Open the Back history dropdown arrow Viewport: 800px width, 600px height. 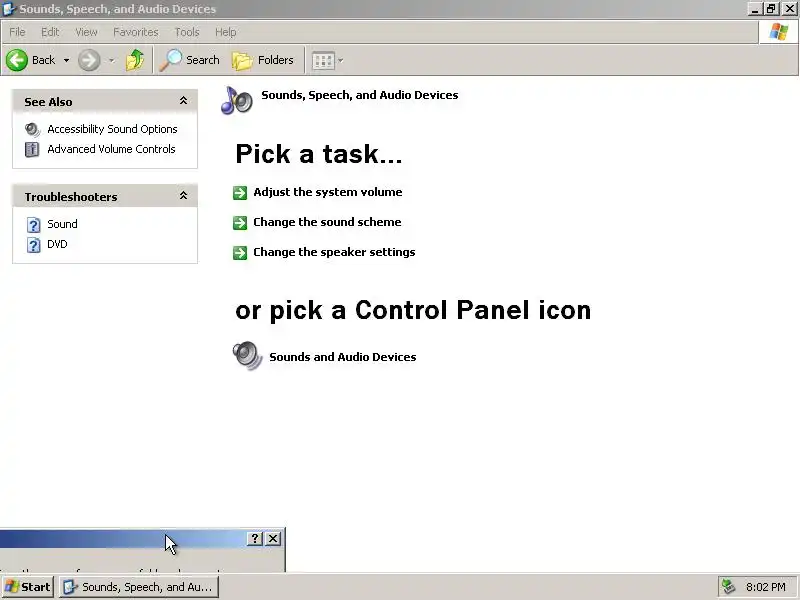pos(66,60)
